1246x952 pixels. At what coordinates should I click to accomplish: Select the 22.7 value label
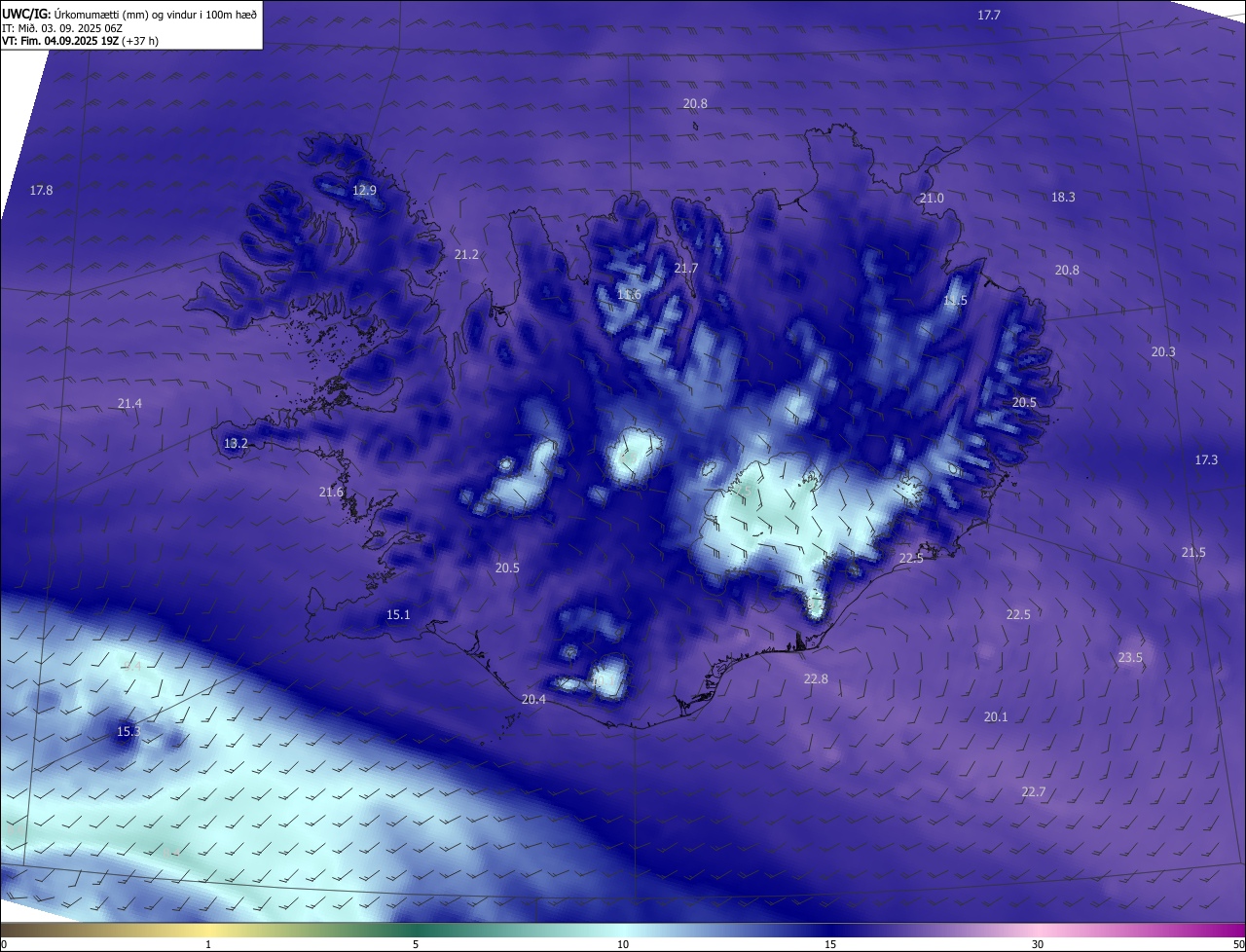[1033, 791]
